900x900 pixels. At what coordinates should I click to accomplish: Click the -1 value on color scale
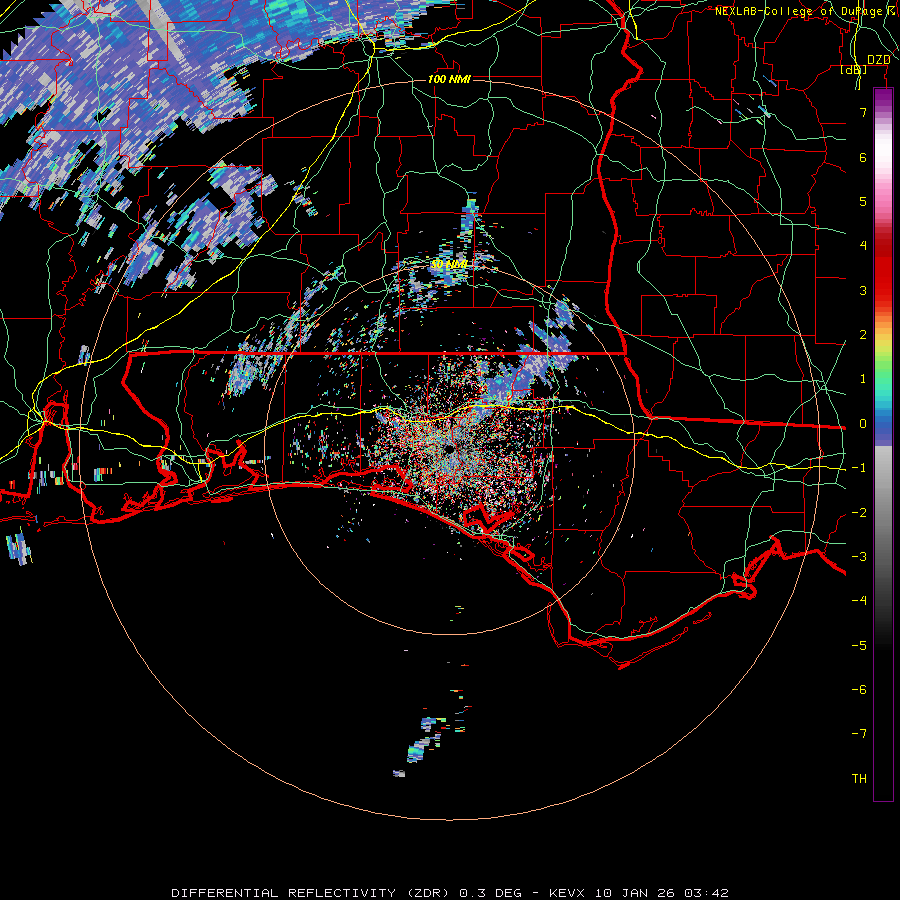(x=859, y=468)
